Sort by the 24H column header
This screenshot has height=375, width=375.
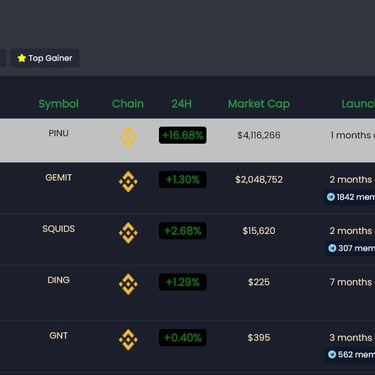pos(182,104)
